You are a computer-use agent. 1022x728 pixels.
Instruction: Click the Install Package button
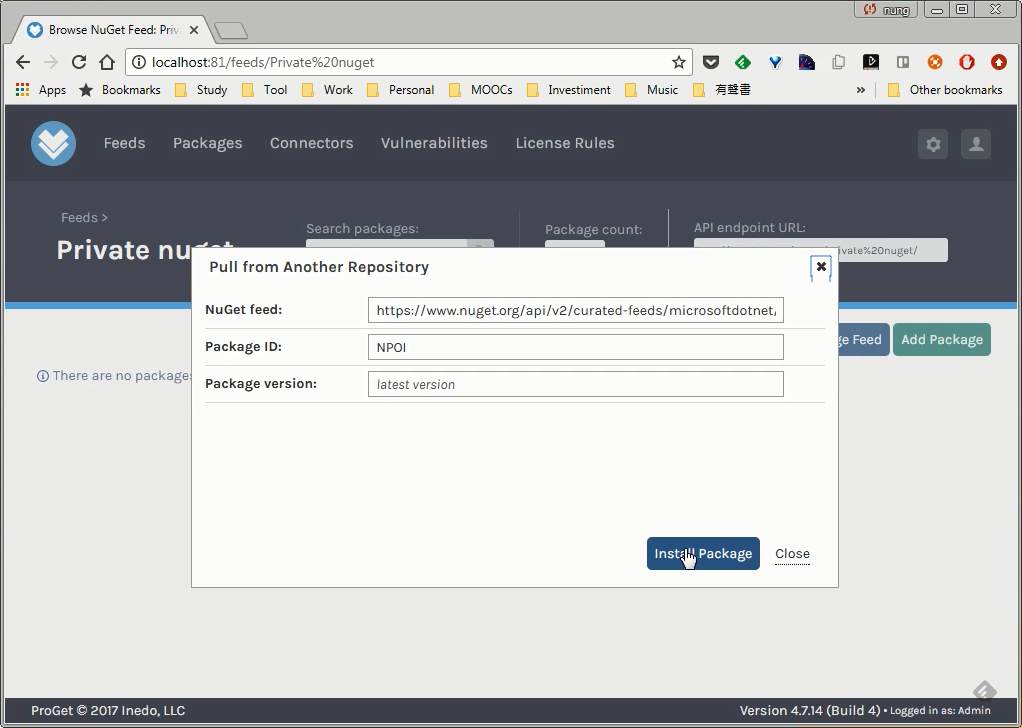(703, 553)
